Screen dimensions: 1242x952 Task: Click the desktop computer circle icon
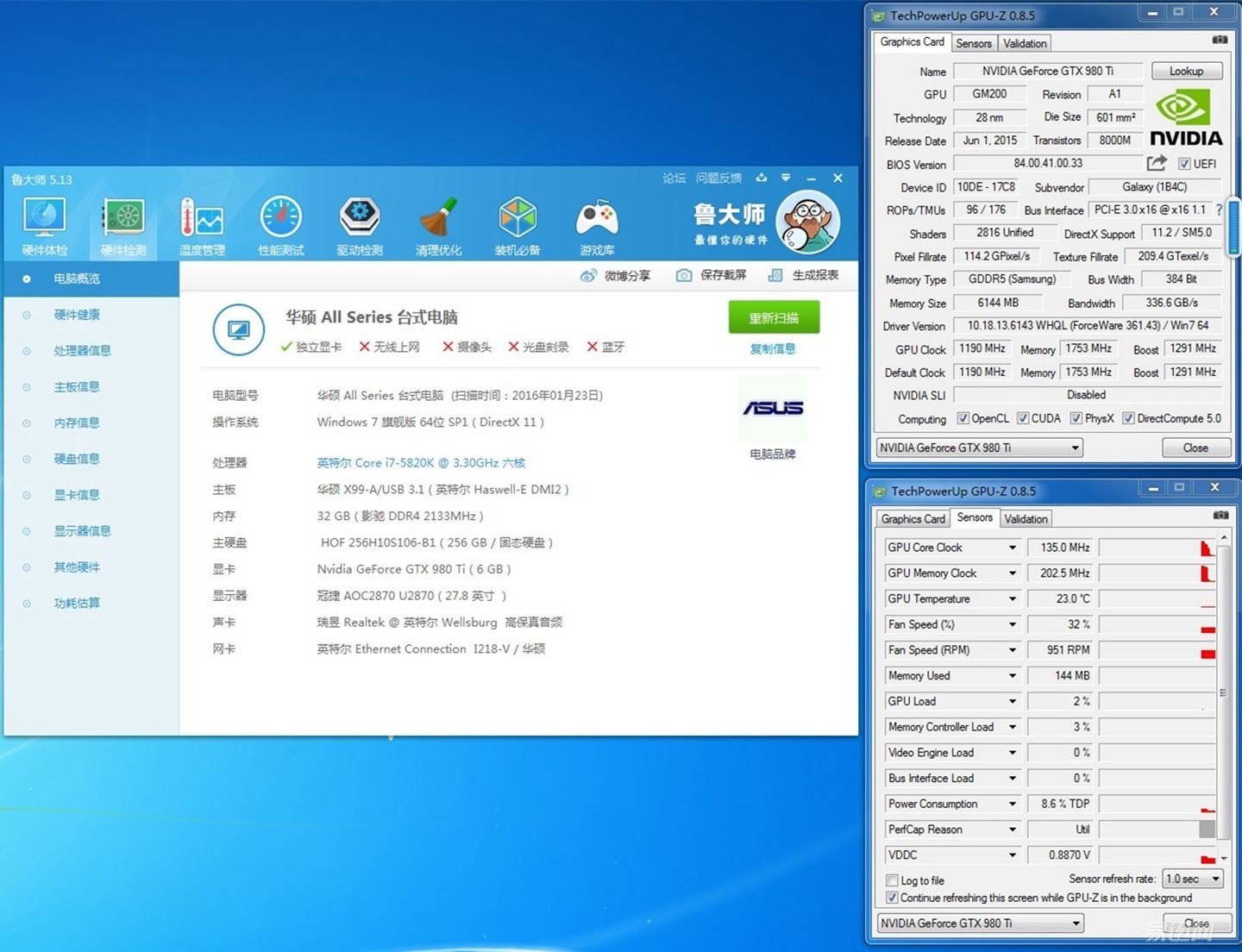coord(239,329)
